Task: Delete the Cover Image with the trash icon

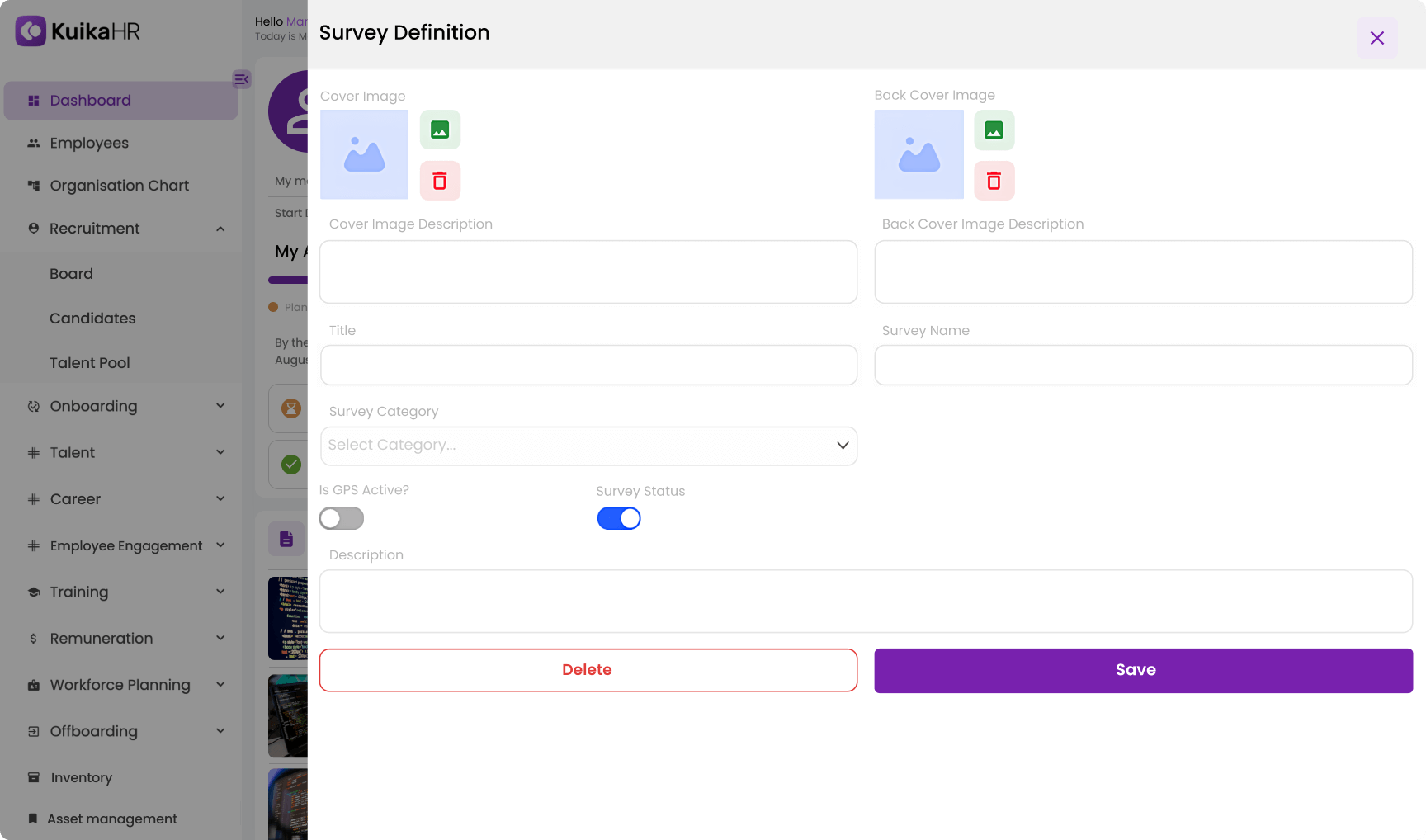Action: tap(440, 180)
